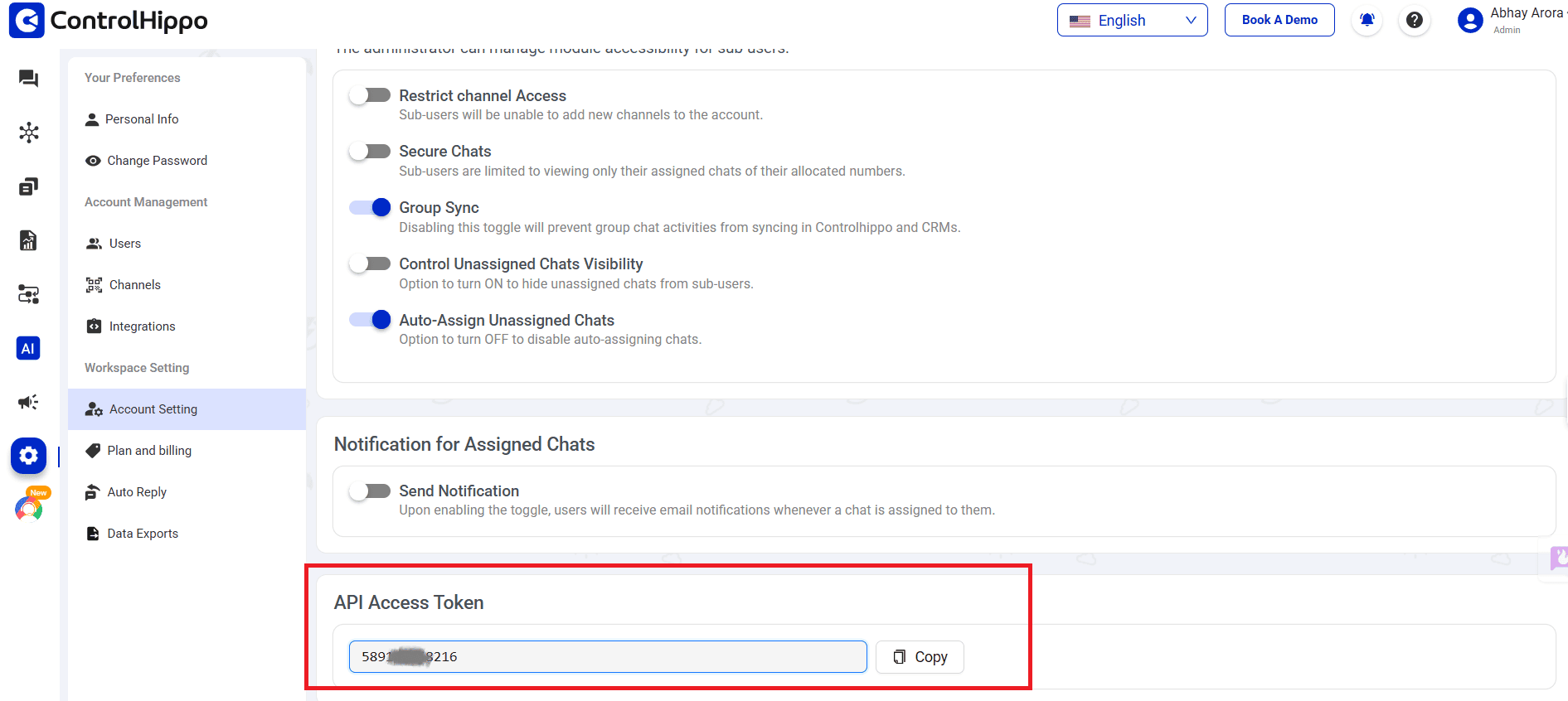This screenshot has height=701, width=1568.
Task: Enable Send Notification toggle
Action: tap(370, 491)
